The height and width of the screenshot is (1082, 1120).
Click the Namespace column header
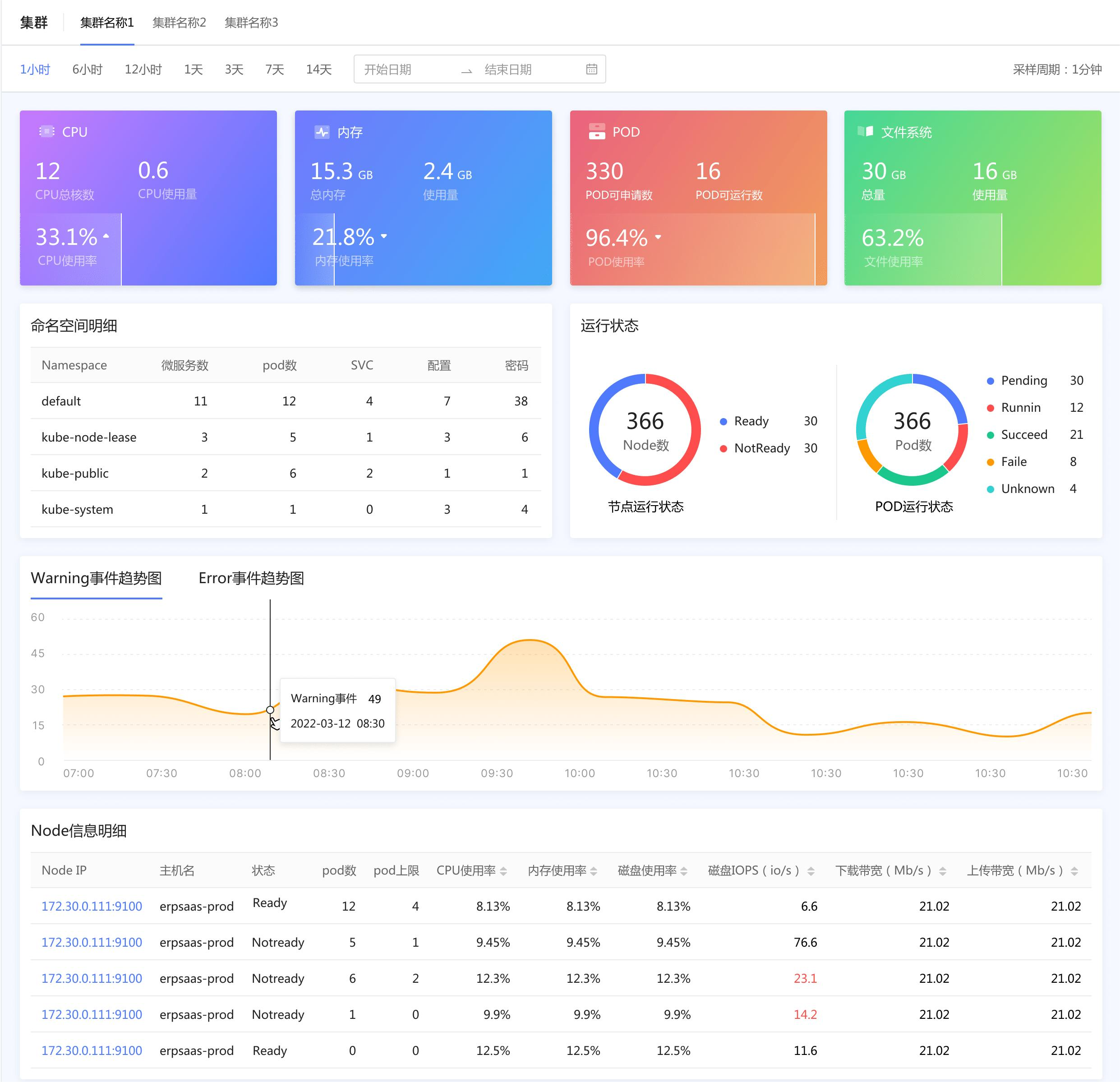(x=74, y=365)
